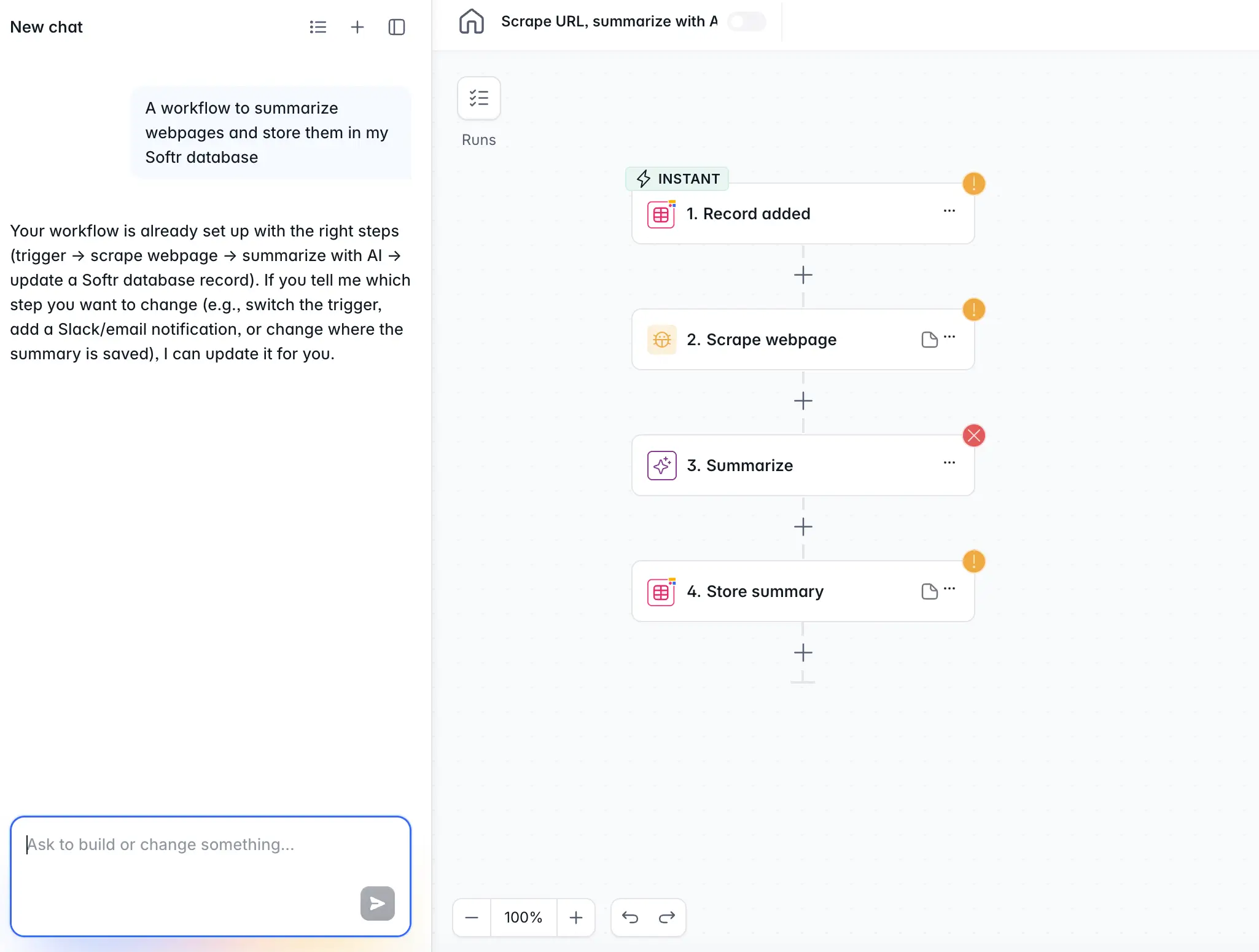Zoom out the canvas with the minus control
Viewport: 1259px width, 952px height.
(x=471, y=917)
